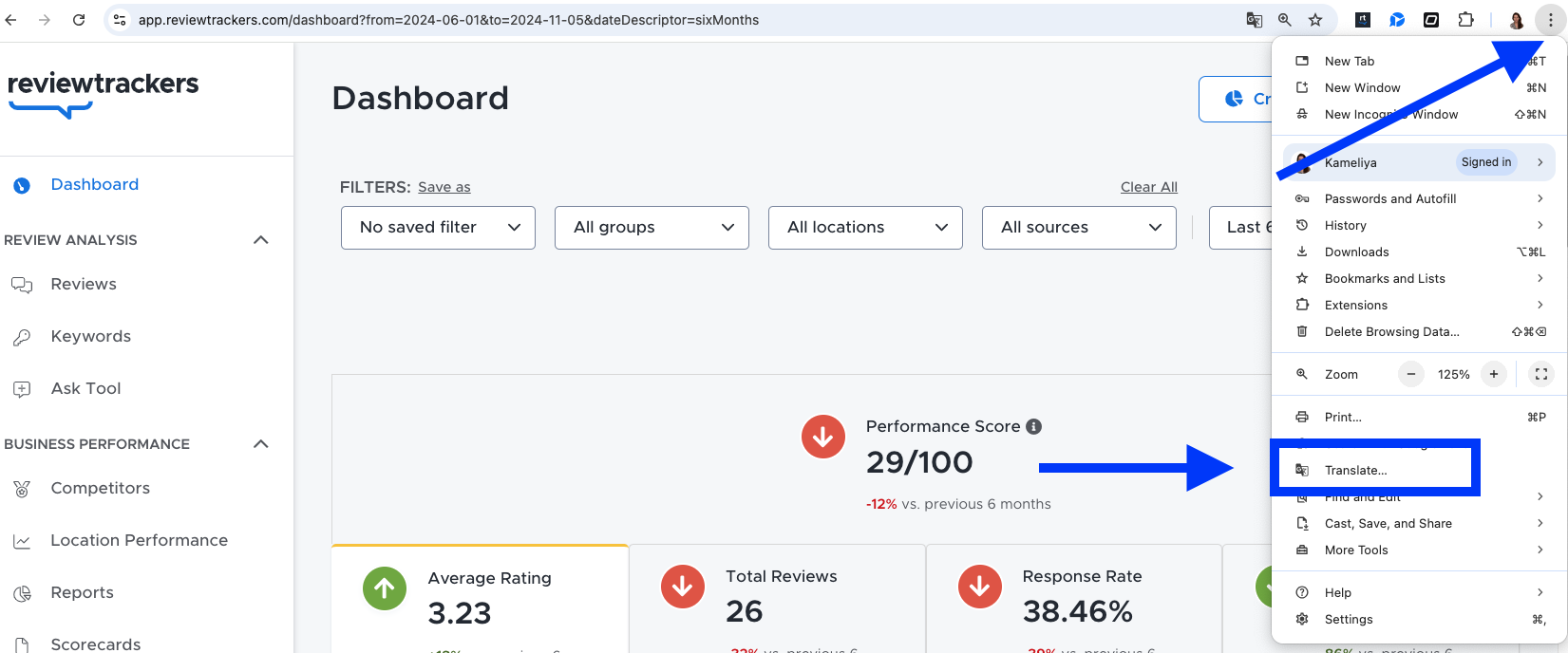
Task: Collapse the REVIEW ANALYSIS section
Action: click(261, 240)
